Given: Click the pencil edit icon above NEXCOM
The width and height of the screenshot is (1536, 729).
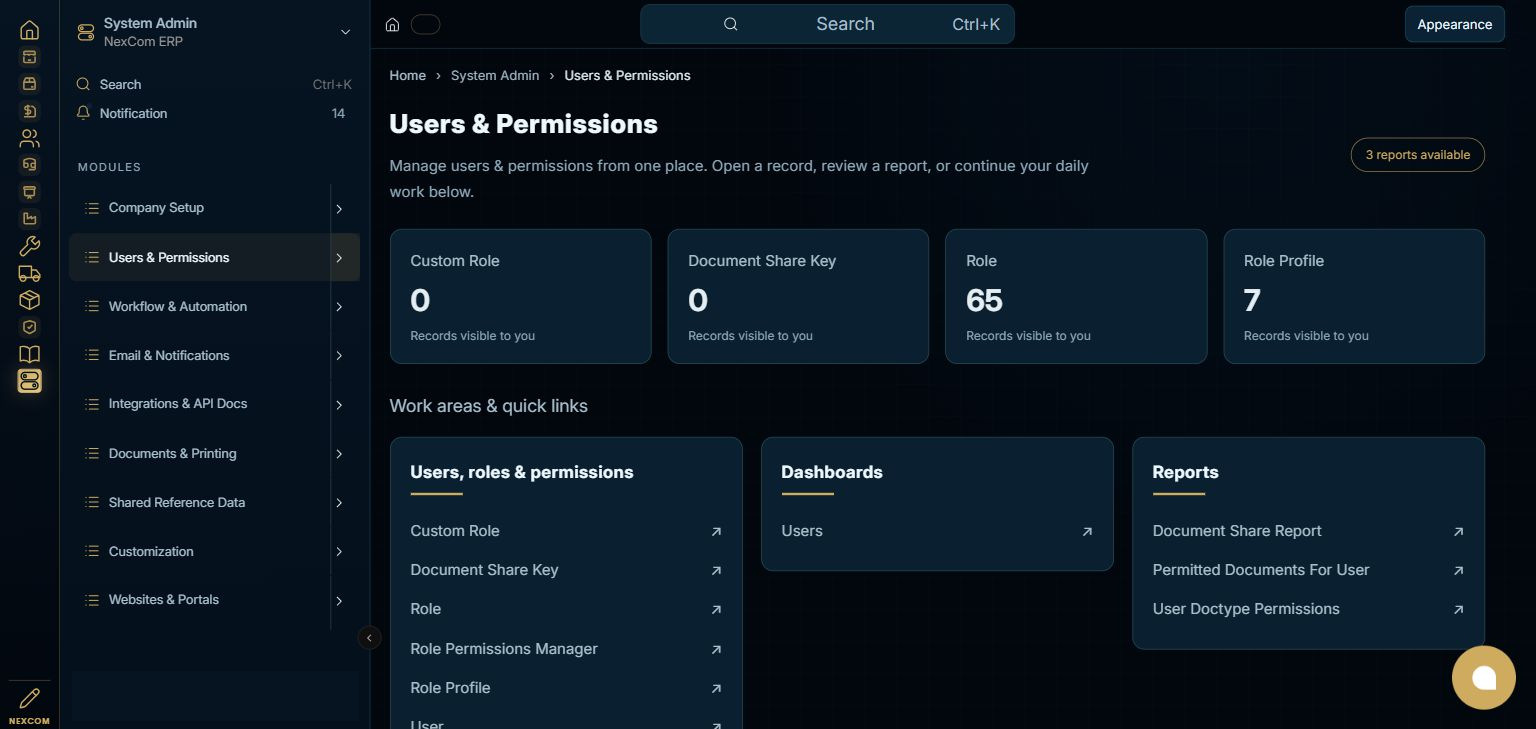Looking at the screenshot, I should (30, 697).
